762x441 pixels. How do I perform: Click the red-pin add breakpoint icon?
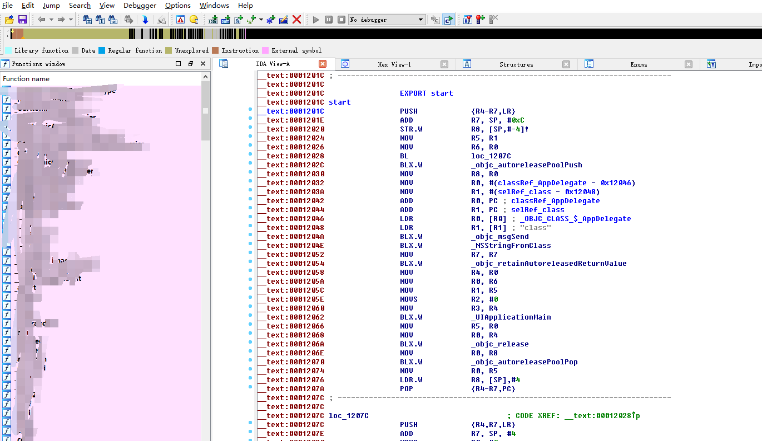(480, 19)
